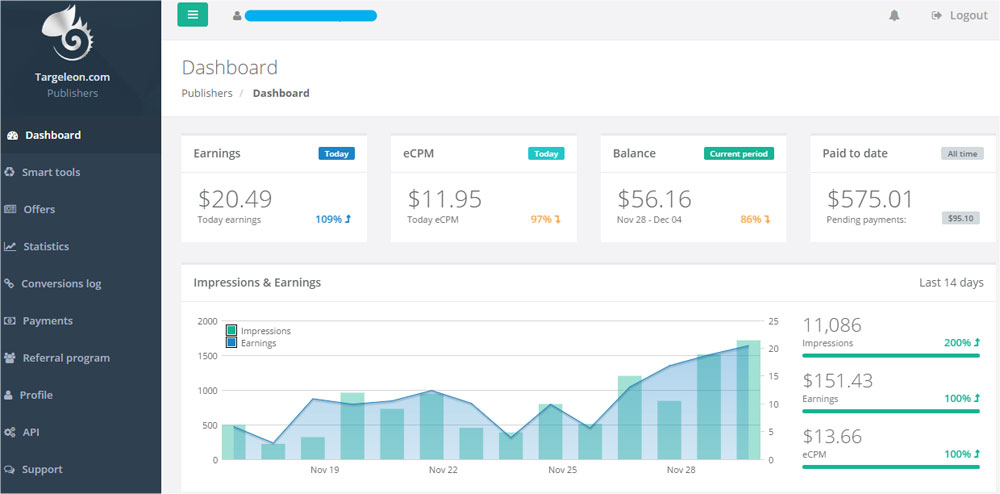Go to the Support page
The image size is (1000, 494).
click(x=41, y=469)
